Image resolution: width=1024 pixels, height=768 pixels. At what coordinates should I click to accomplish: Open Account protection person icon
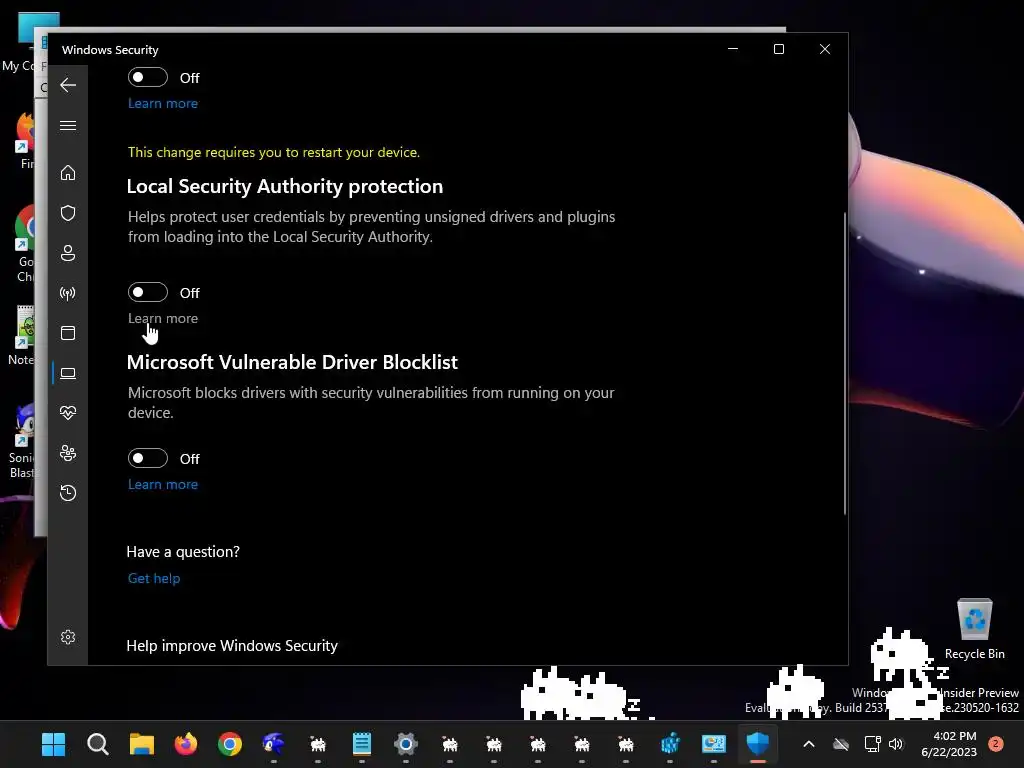[x=68, y=253]
